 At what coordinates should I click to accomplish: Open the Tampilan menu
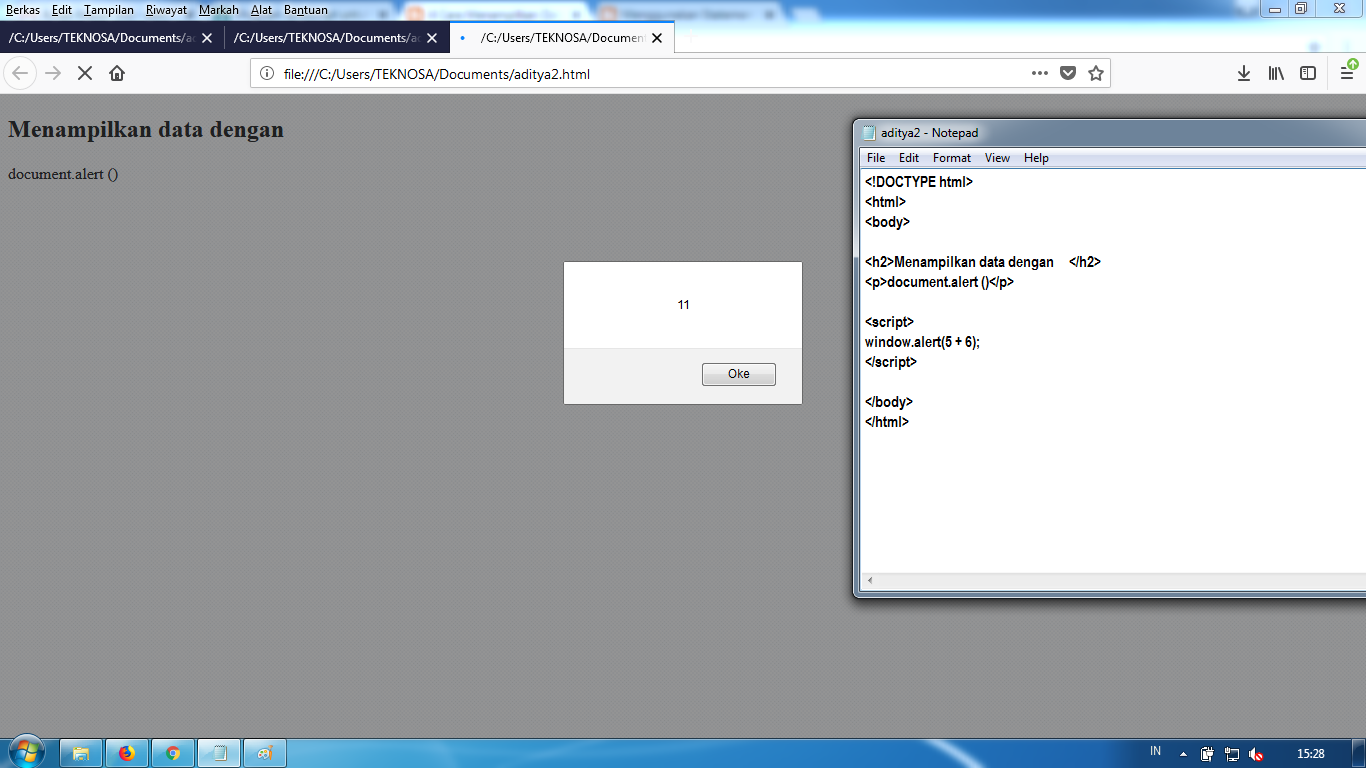point(109,10)
